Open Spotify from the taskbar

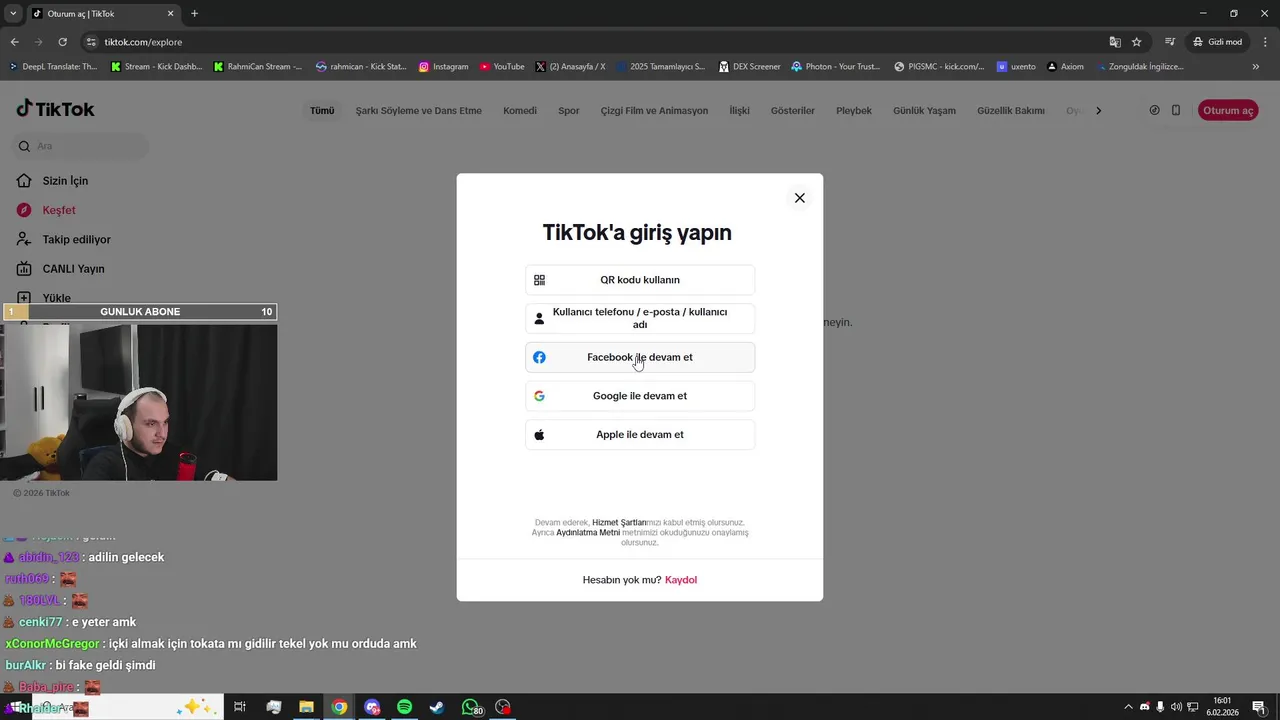click(404, 707)
